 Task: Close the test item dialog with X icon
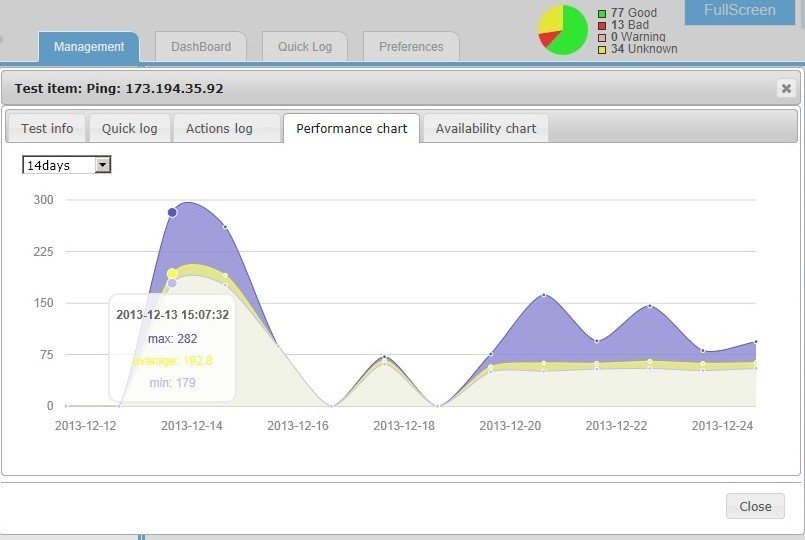[785, 88]
